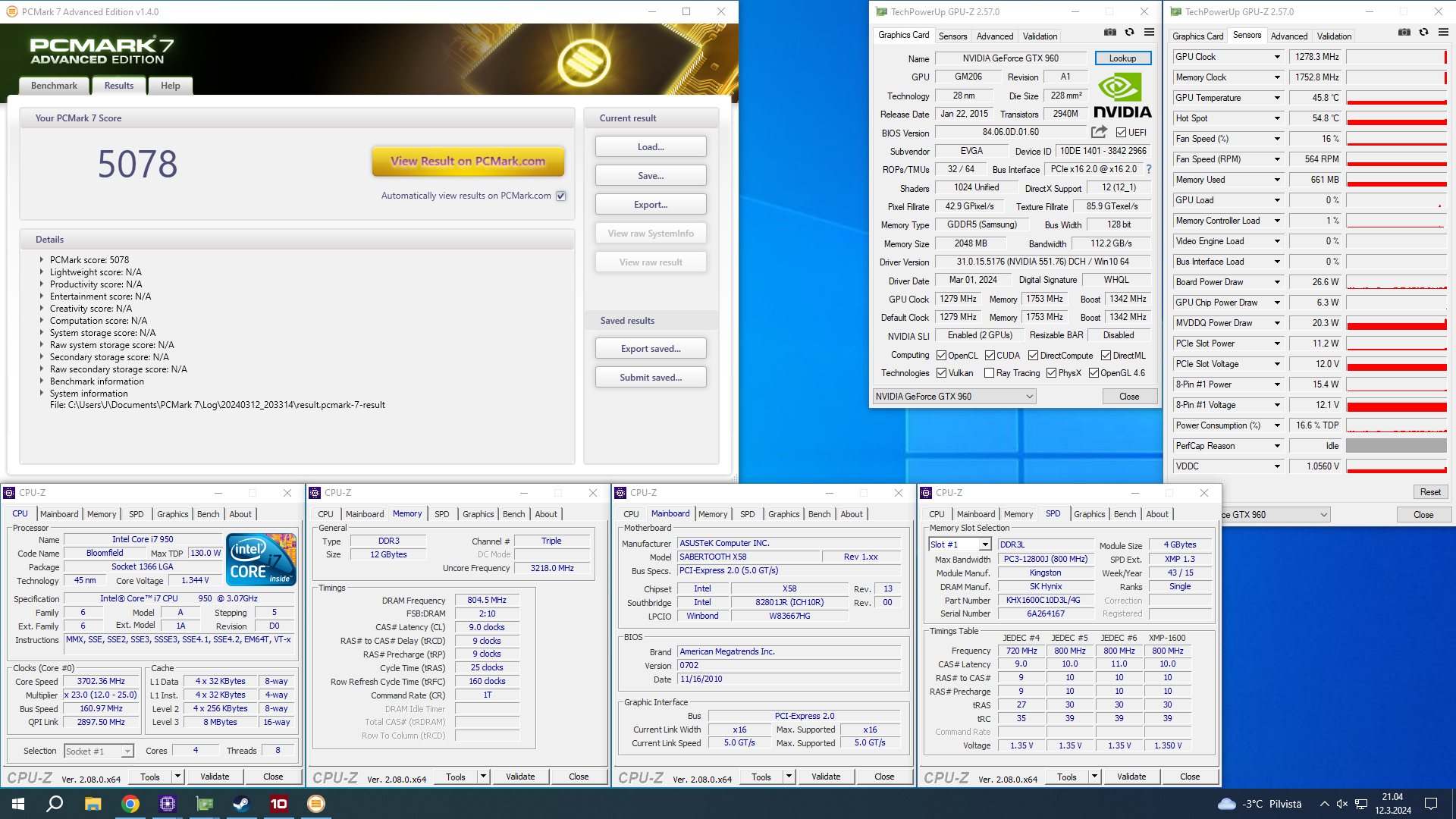
Task: Switch to Advanced tab in GPU-Z Graphics Card window
Action: click(994, 36)
